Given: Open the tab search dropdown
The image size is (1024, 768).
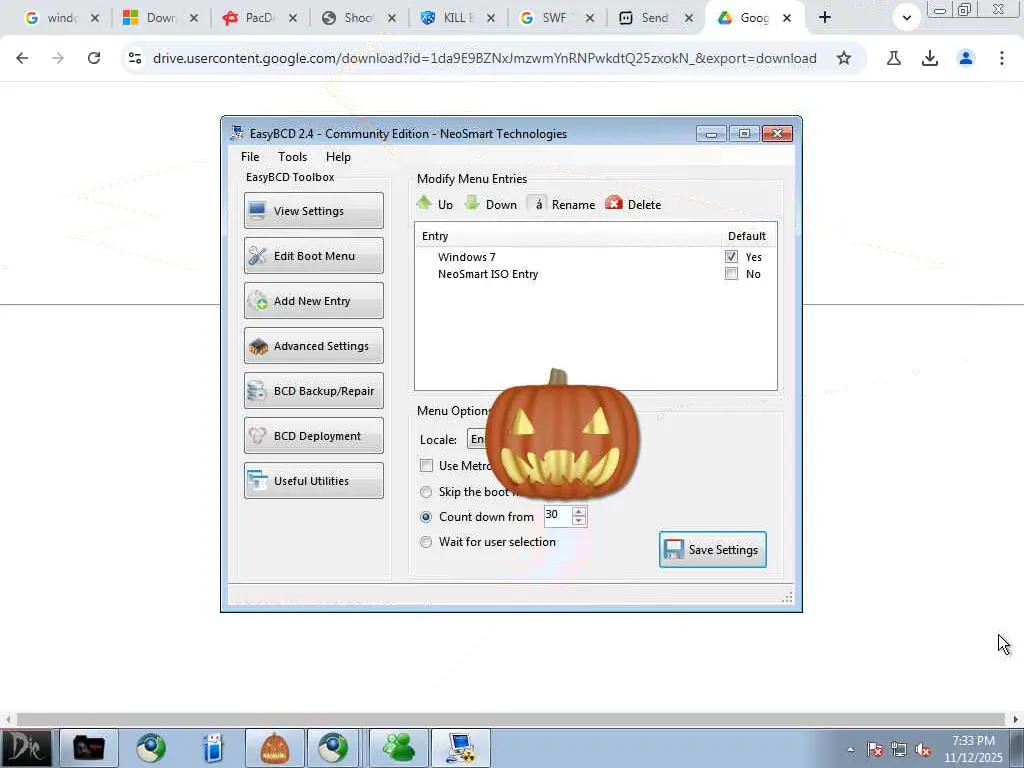Looking at the screenshot, I should point(906,18).
